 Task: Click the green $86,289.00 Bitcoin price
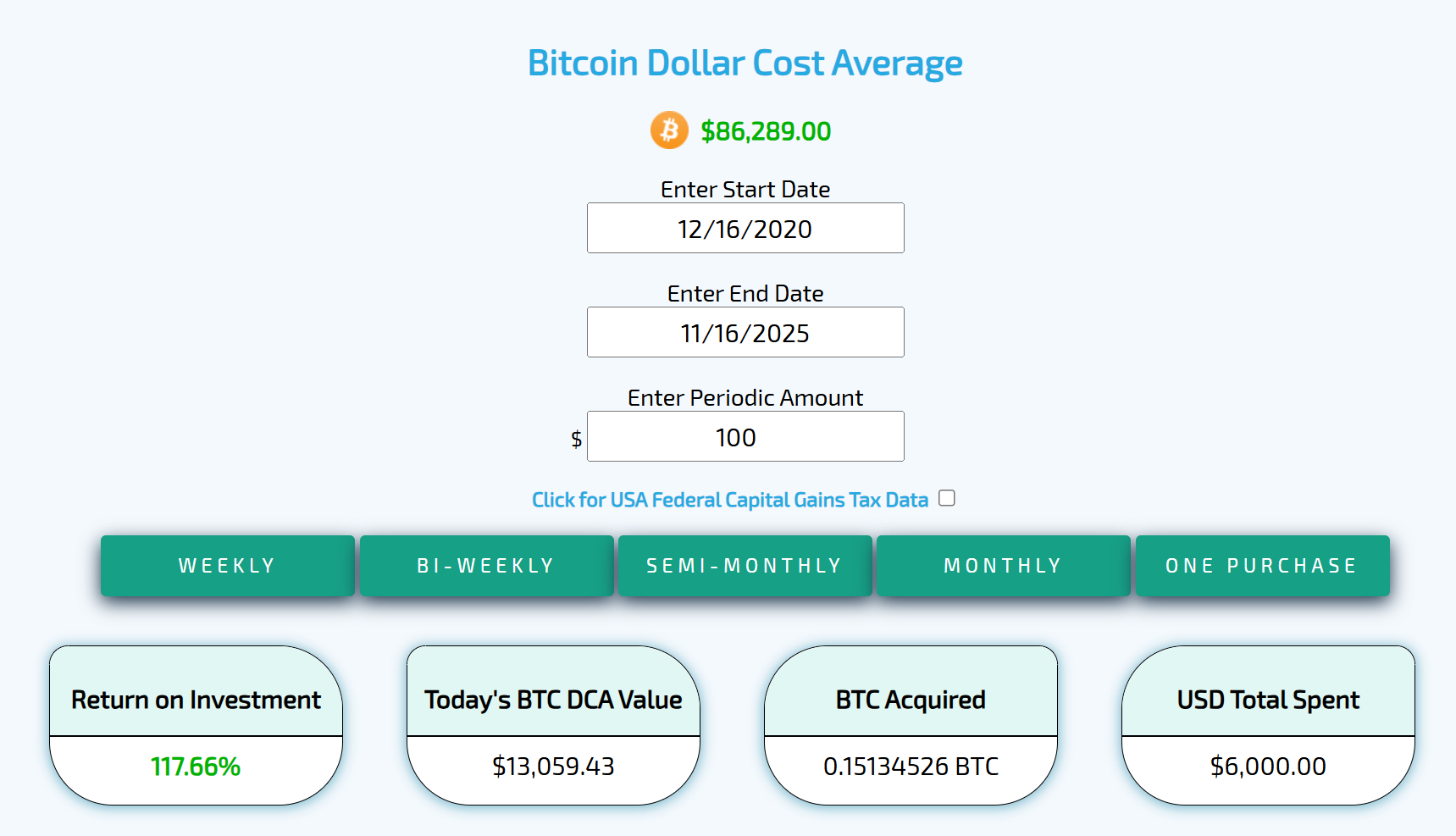[x=766, y=131]
